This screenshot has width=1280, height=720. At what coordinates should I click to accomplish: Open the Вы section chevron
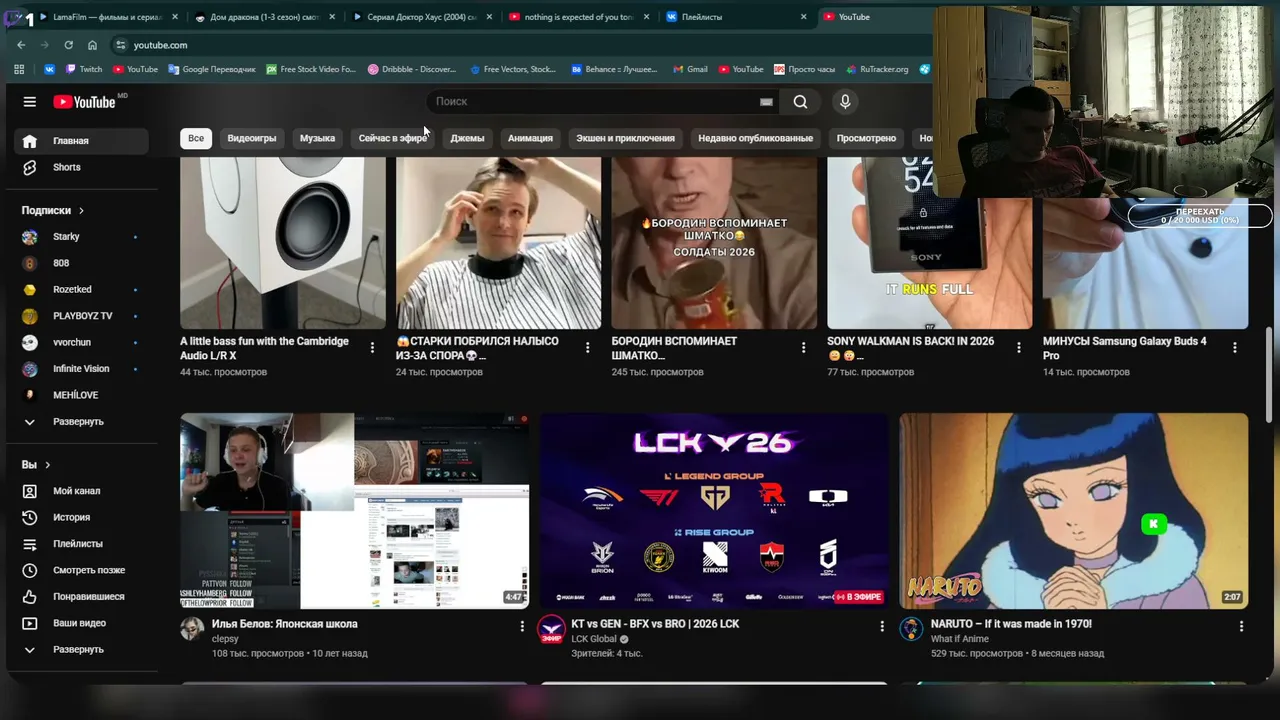click(47, 465)
